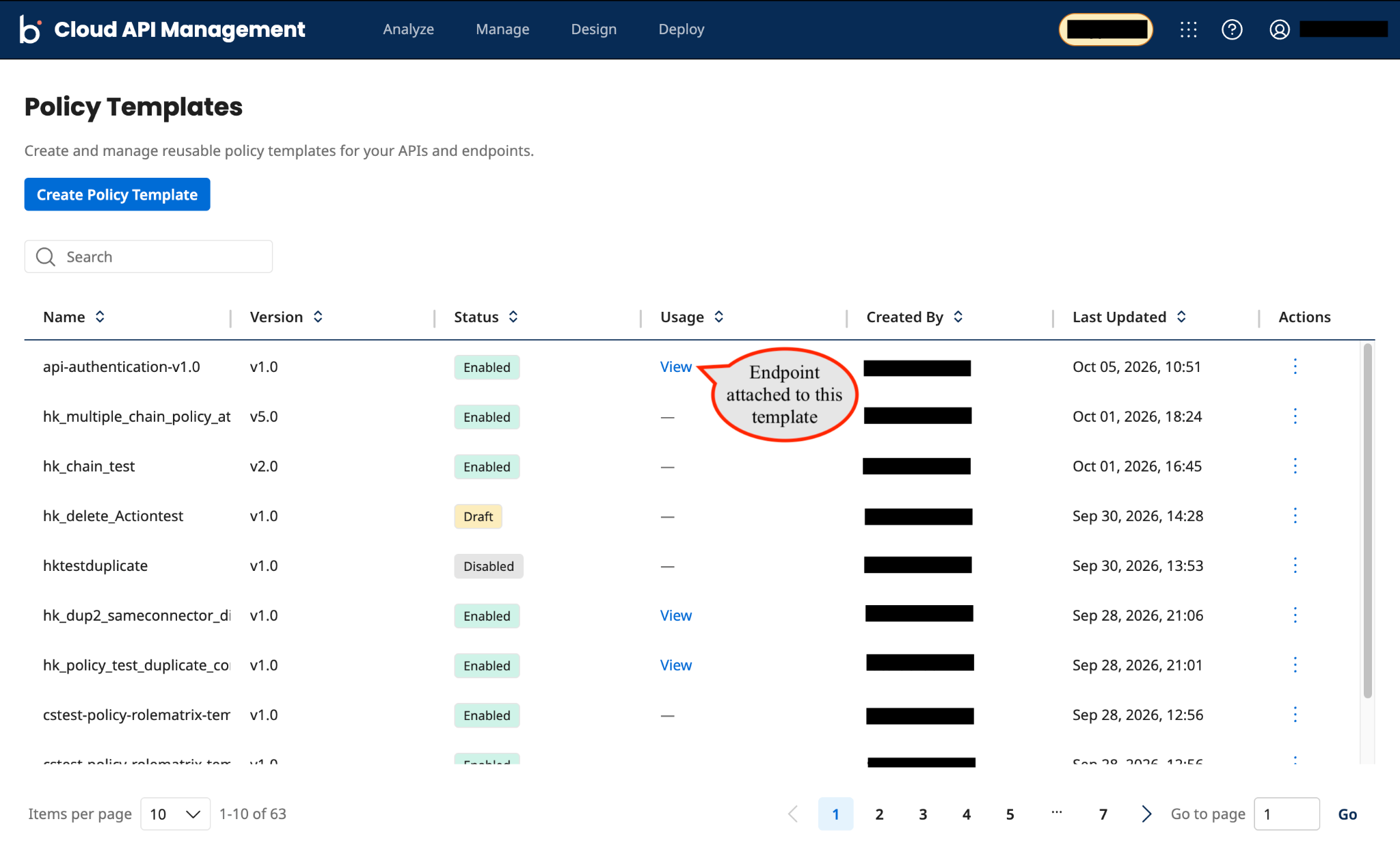
Task: Click the magnifier icon in Search
Action: (x=46, y=256)
